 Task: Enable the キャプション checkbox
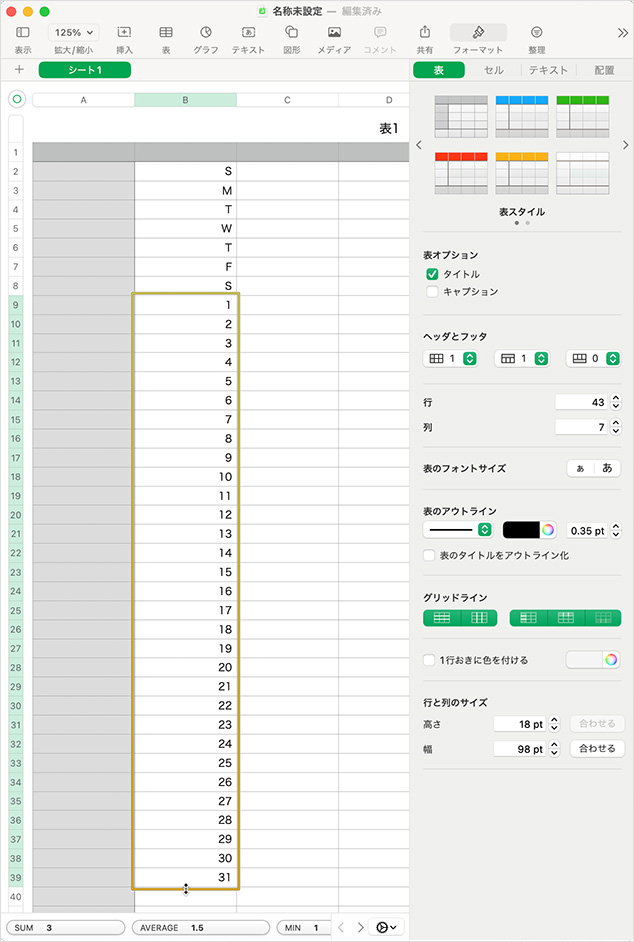[432, 292]
